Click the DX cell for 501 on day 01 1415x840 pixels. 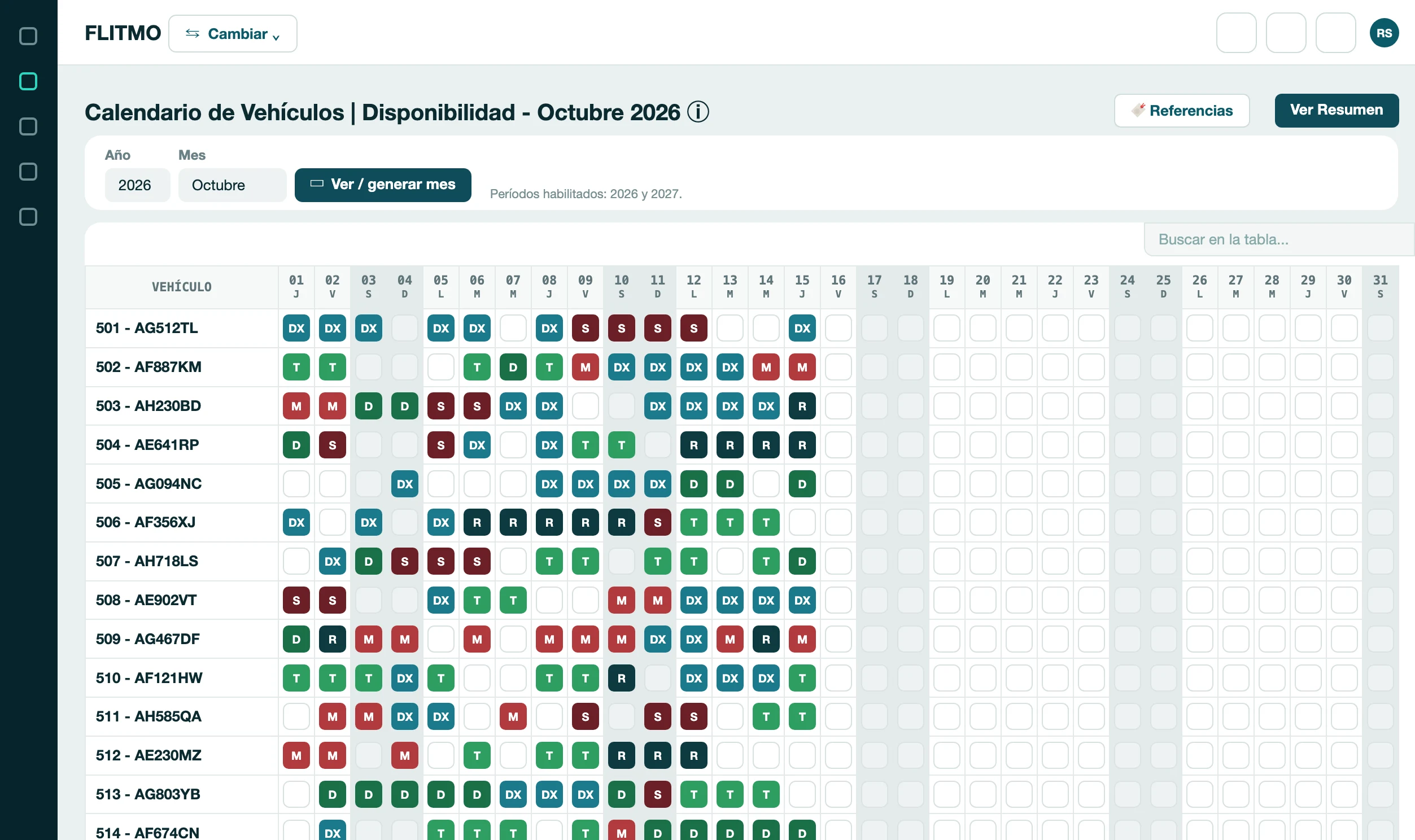pyautogui.click(x=296, y=329)
